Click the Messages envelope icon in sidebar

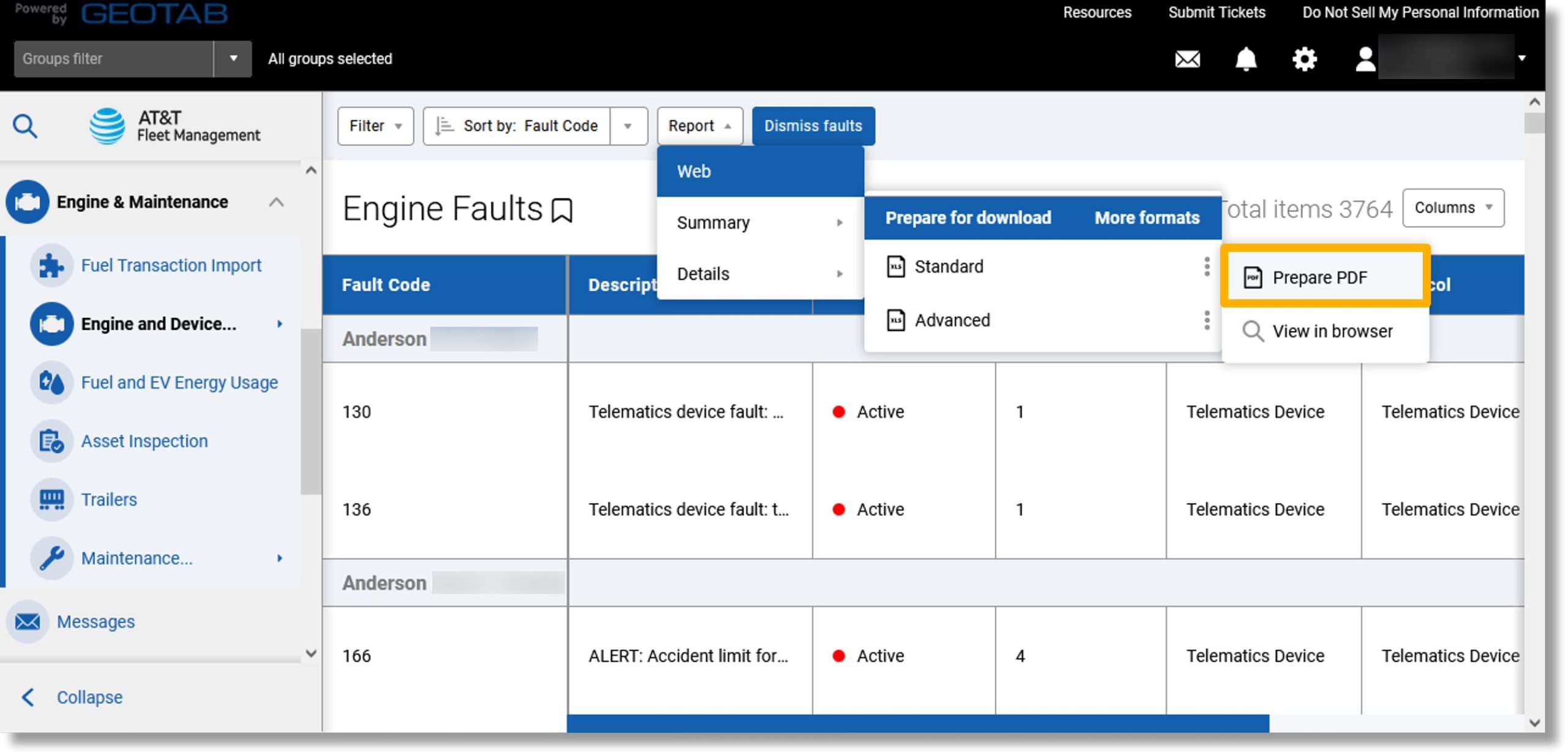28,621
